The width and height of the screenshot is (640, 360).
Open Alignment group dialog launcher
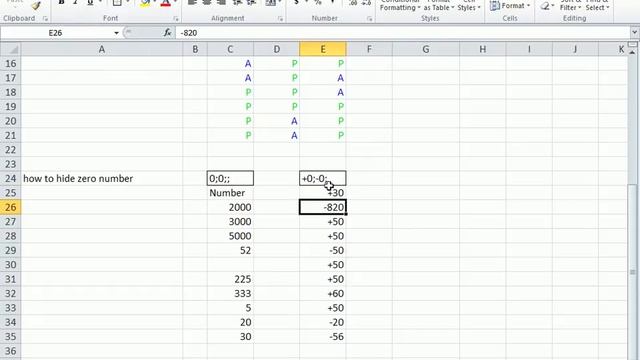pyautogui.click(x=280, y=19)
